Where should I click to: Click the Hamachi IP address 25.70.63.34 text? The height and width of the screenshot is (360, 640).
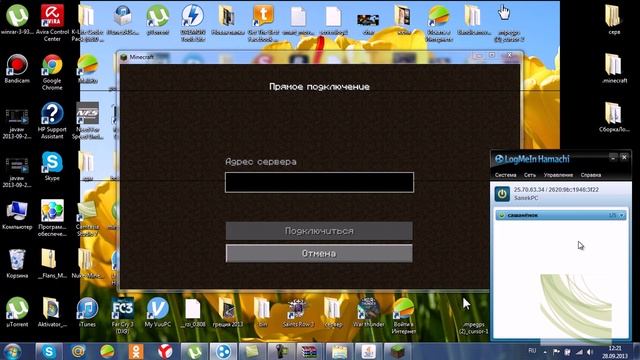[530, 190]
